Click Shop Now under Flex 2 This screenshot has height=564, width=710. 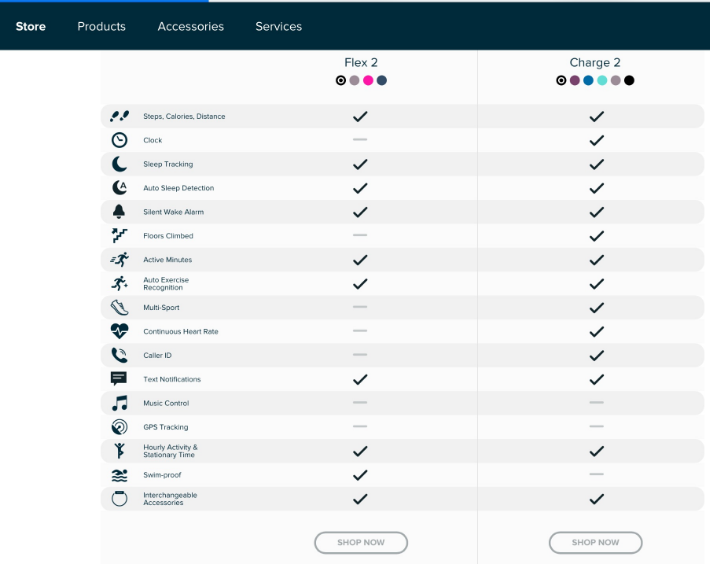[x=361, y=542]
